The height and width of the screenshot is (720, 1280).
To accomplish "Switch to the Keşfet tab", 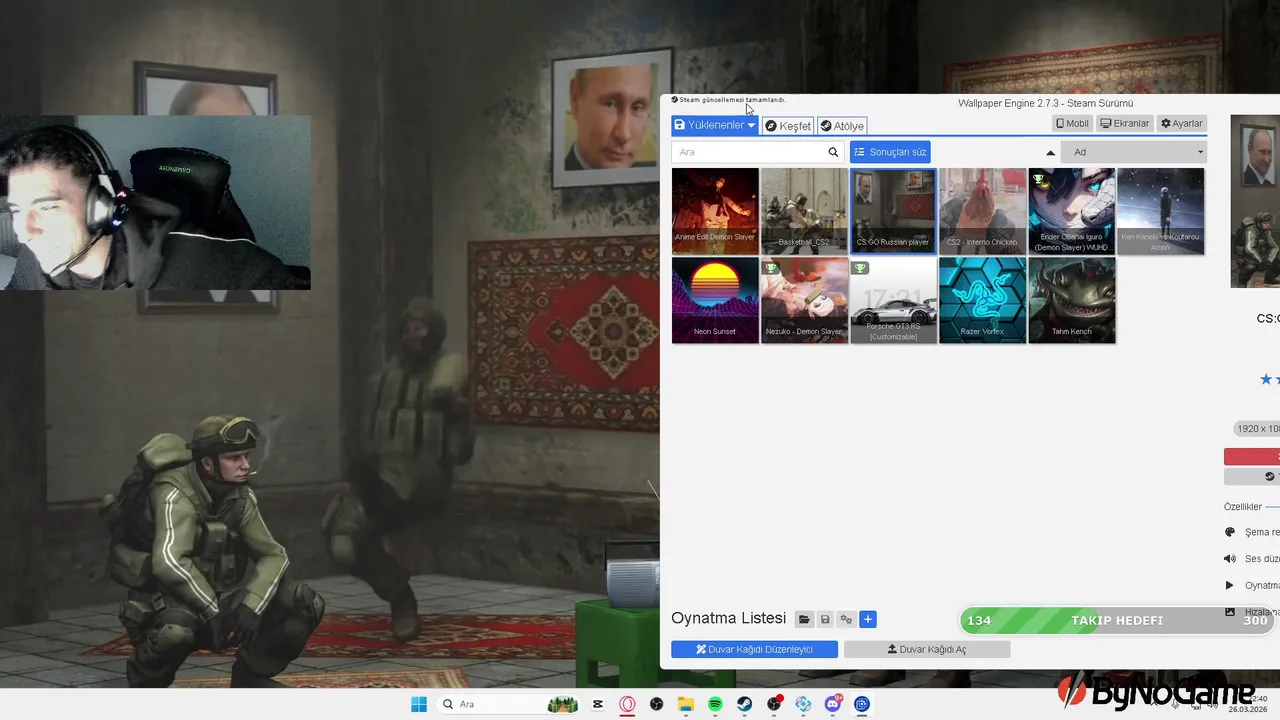I will (x=788, y=126).
